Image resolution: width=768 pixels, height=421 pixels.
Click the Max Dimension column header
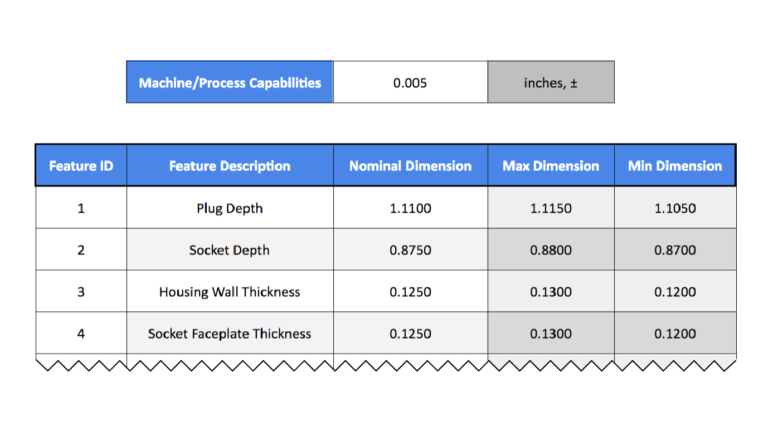coord(551,166)
